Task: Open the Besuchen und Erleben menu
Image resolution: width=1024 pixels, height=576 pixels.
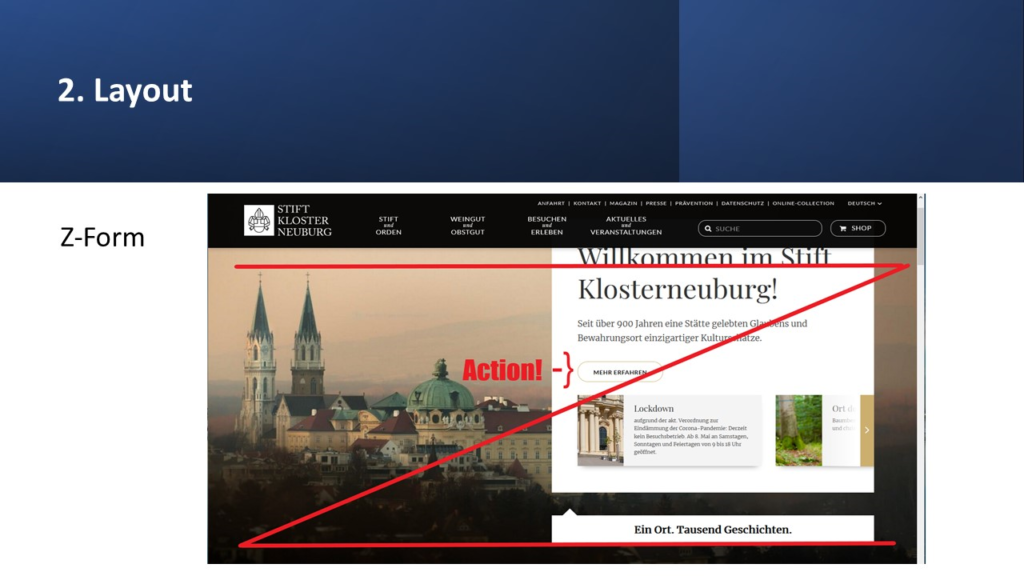Action: point(547,226)
